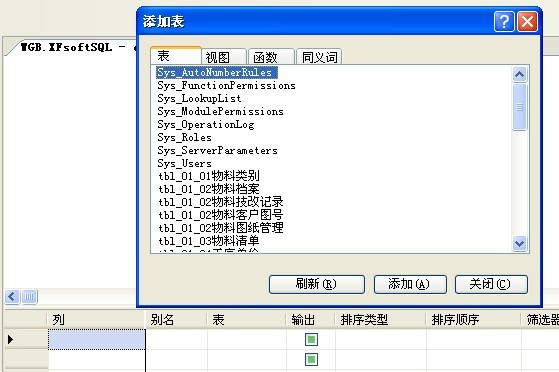Viewport: 559px width, 372px height.
Task: Click the 列 column header
Action: tap(96, 320)
